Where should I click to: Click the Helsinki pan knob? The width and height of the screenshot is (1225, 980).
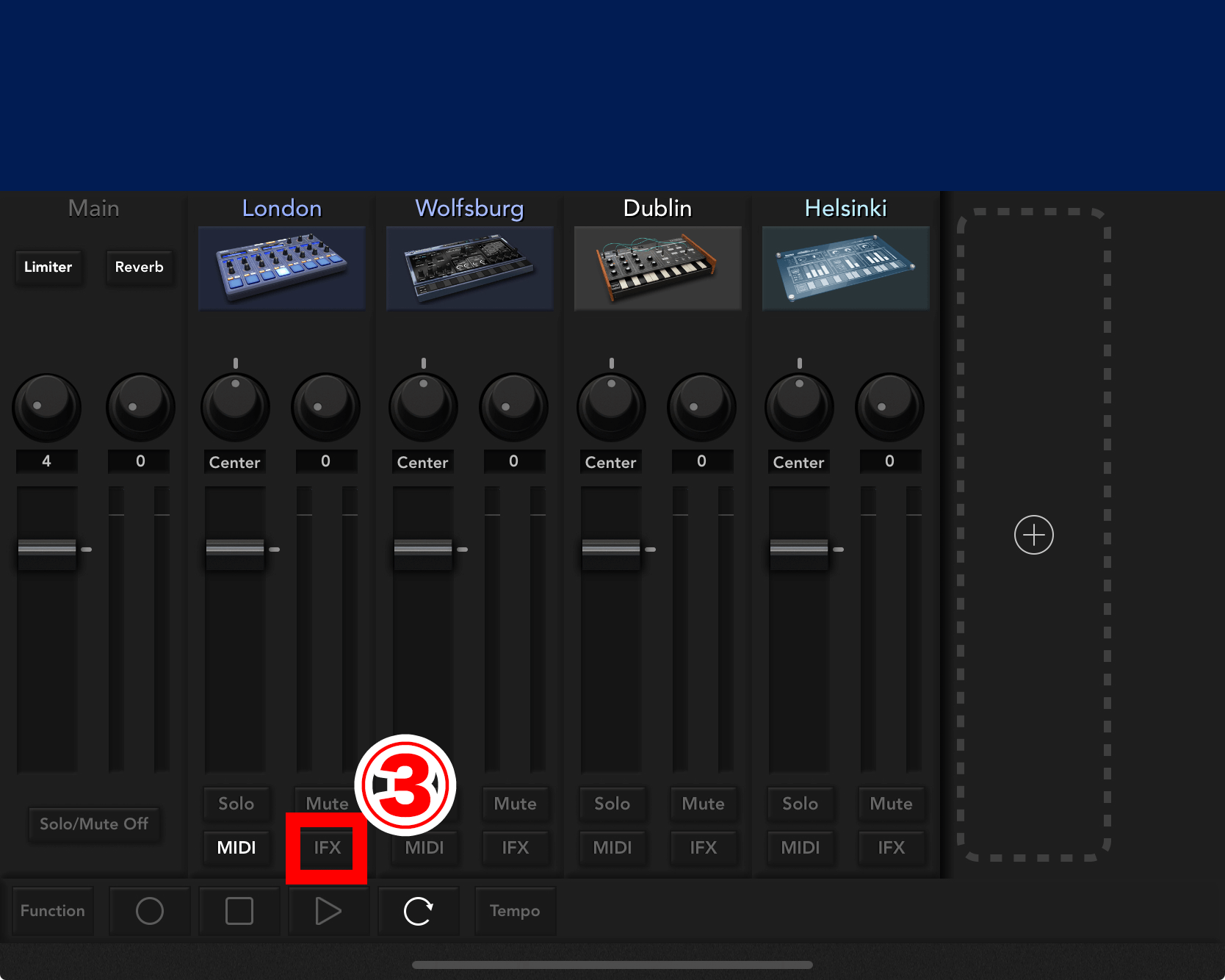(800, 407)
